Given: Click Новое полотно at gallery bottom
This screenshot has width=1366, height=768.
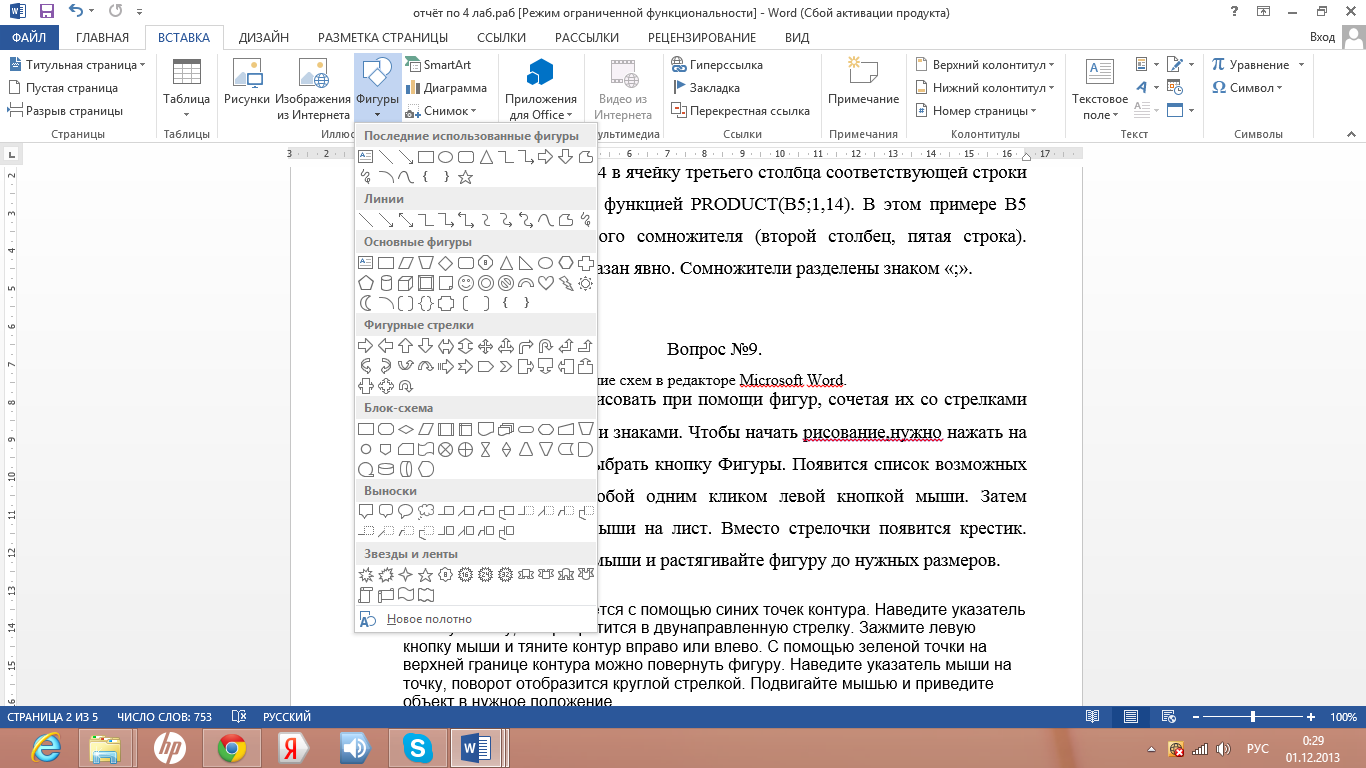Looking at the screenshot, I should point(475,619).
